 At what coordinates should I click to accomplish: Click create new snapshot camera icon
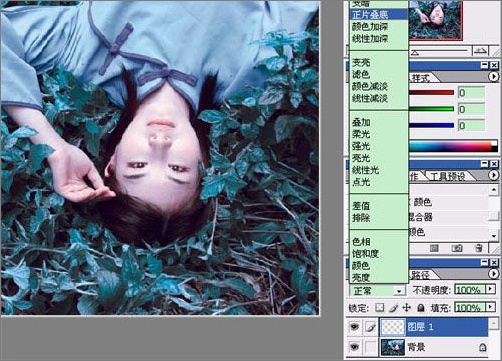pyautogui.click(x=457, y=248)
